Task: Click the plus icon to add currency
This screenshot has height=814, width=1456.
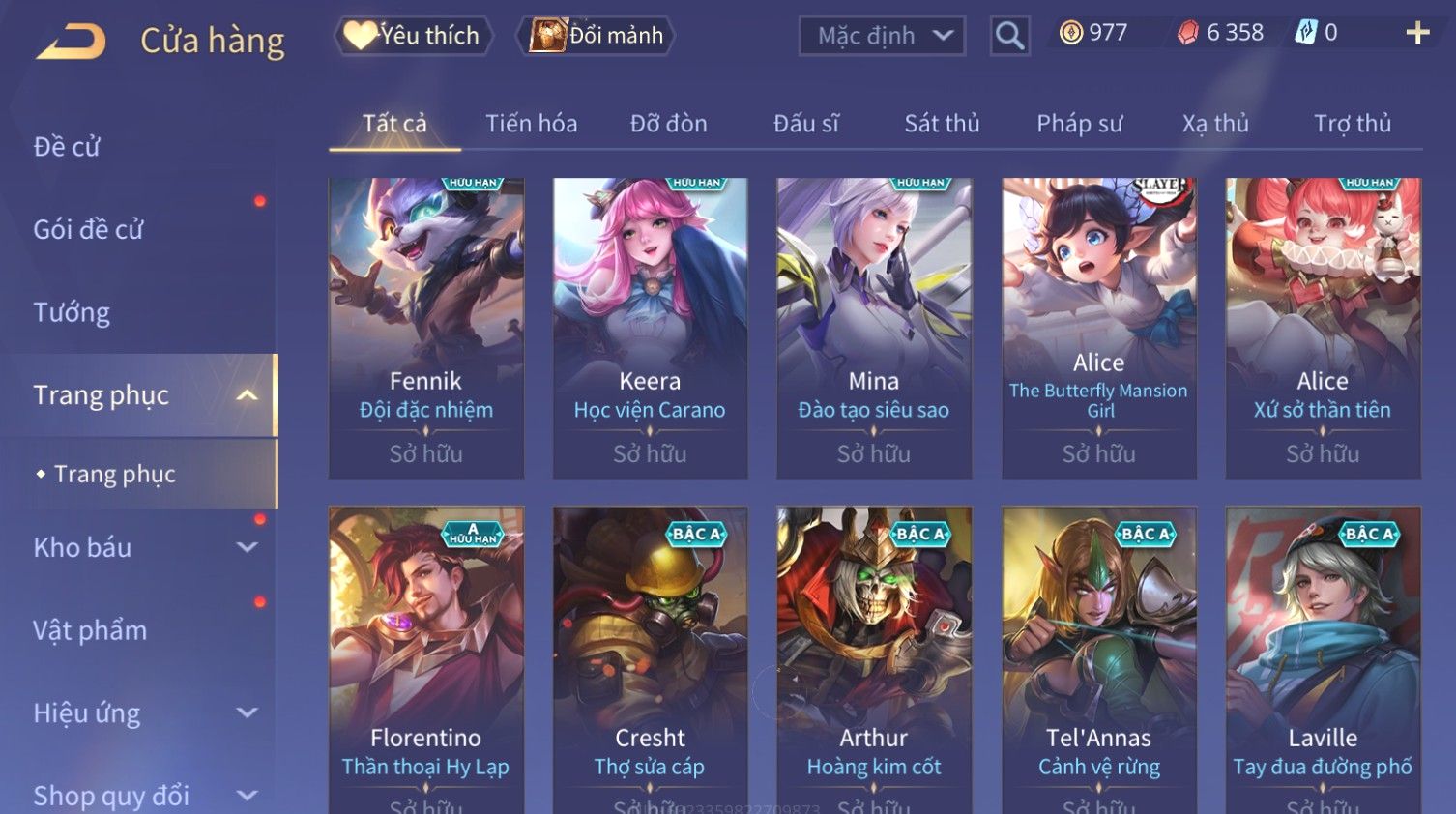Action: (x=1417, y=34)
